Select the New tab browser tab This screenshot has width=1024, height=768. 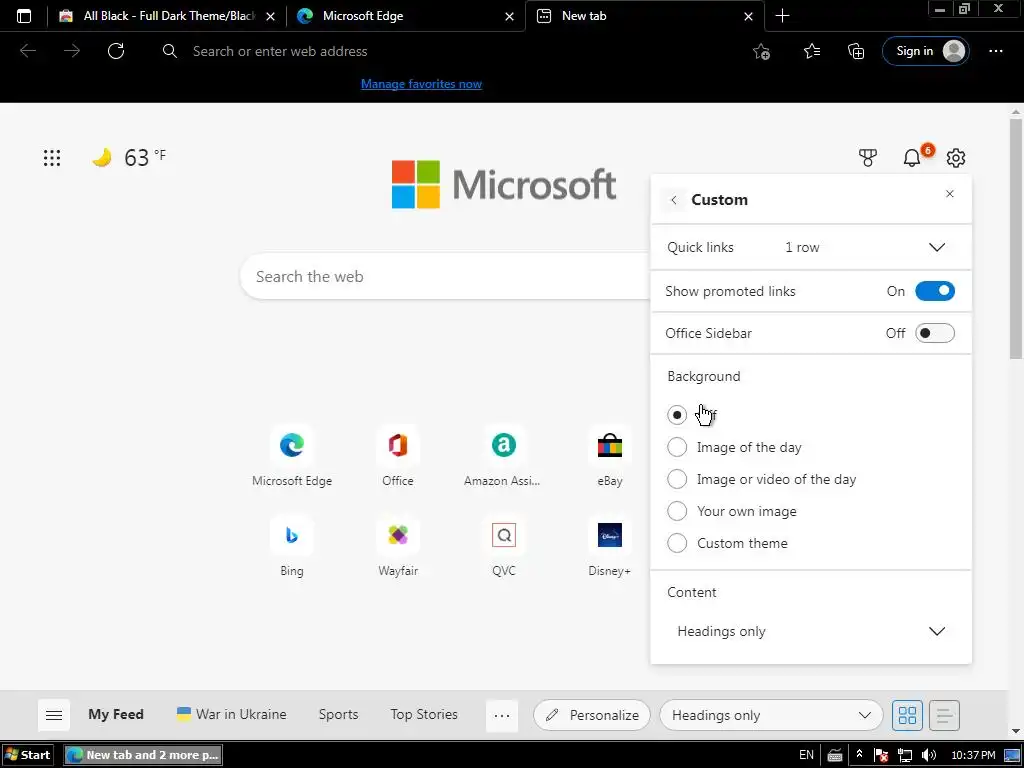pyautogui.click(x=644, y=16)
